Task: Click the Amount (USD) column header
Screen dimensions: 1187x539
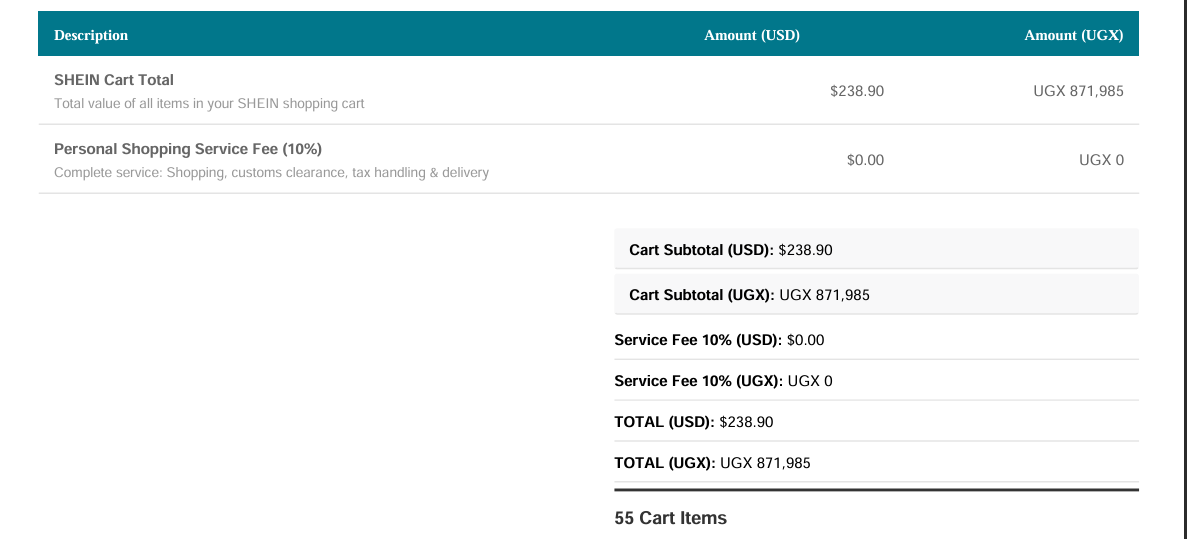Action: [752, 36]
